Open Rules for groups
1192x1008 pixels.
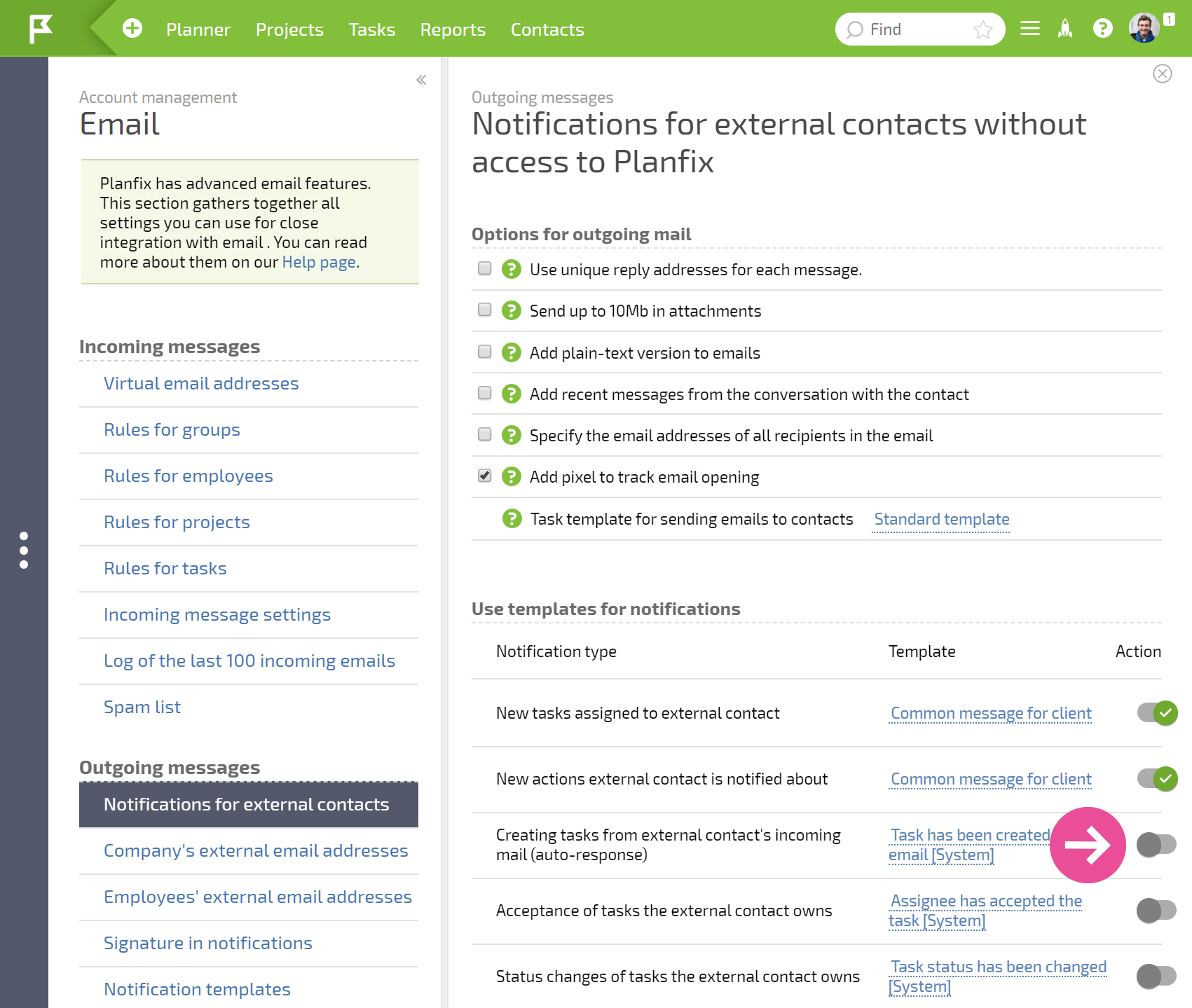(172, 429)
